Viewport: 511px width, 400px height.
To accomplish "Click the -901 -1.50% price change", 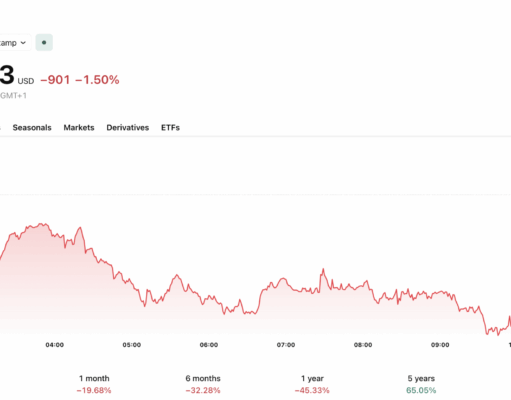I will click(80, 80).
